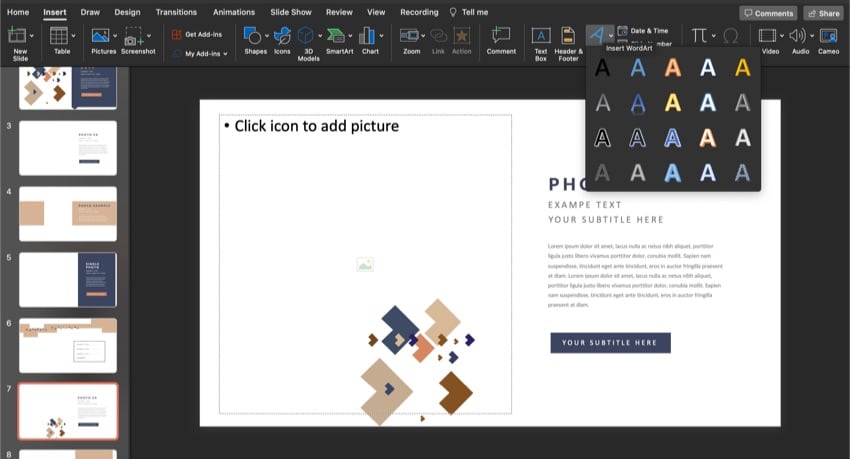850x459 pixels.
Task: Click the Icons button in ribbon
Action: (282, 36)
